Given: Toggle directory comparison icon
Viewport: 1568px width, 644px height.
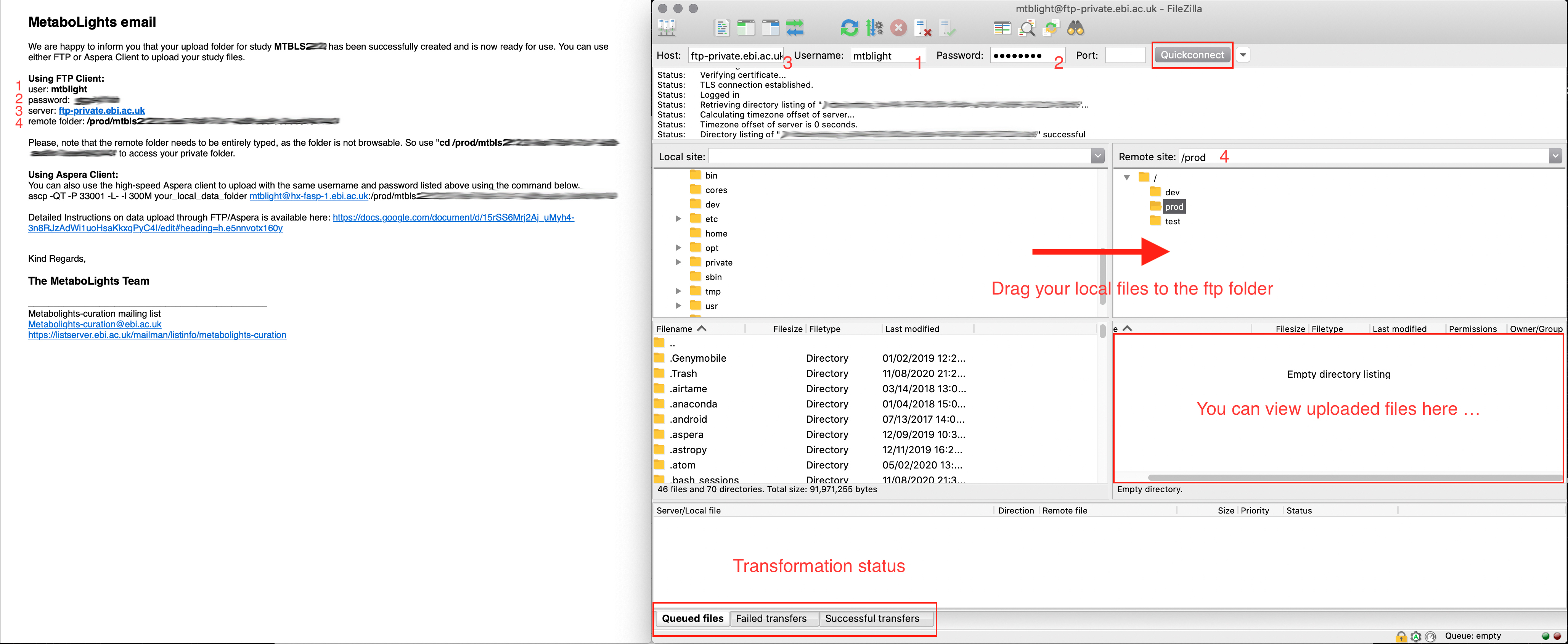Looking at the screenshot, I should point(1027,28).
